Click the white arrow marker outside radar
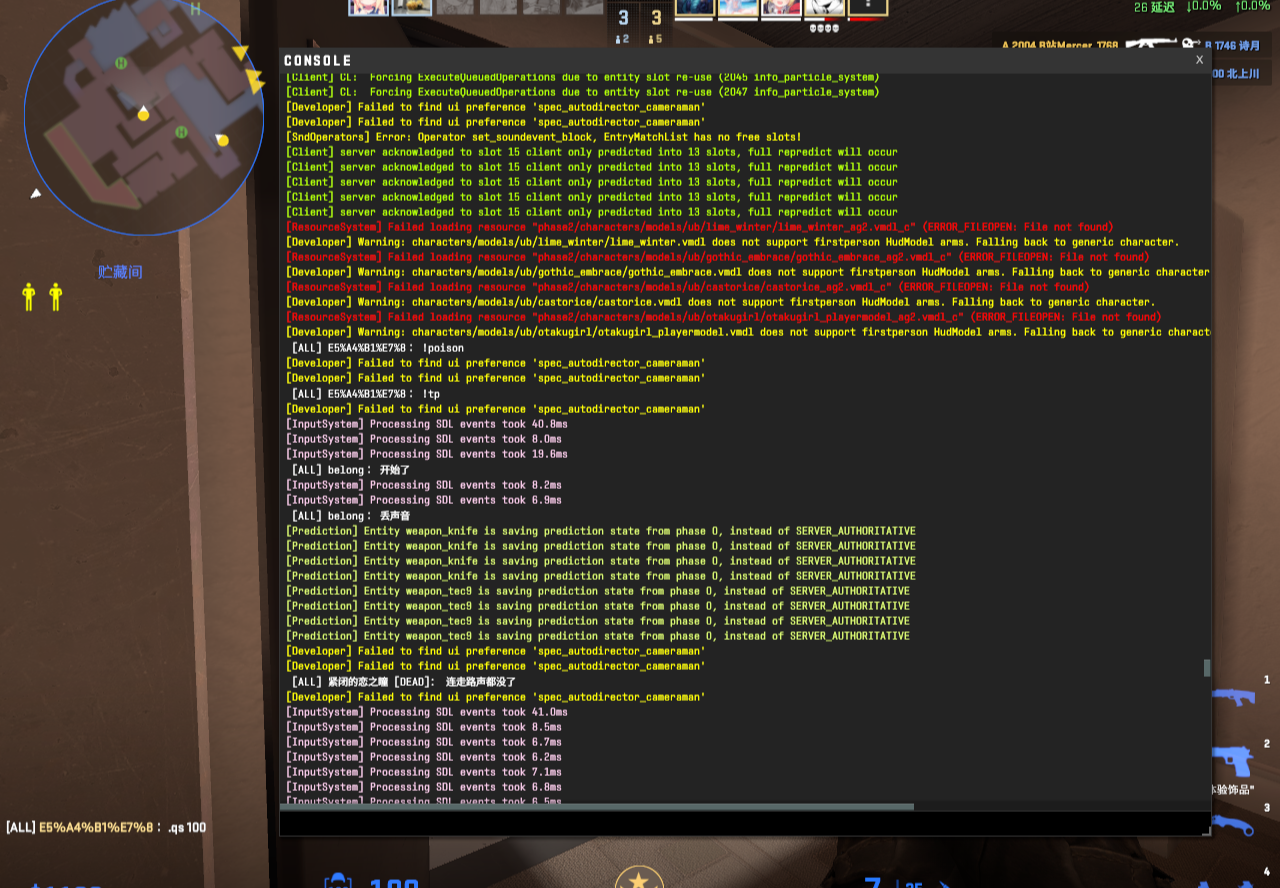 [x=36, y=193]
